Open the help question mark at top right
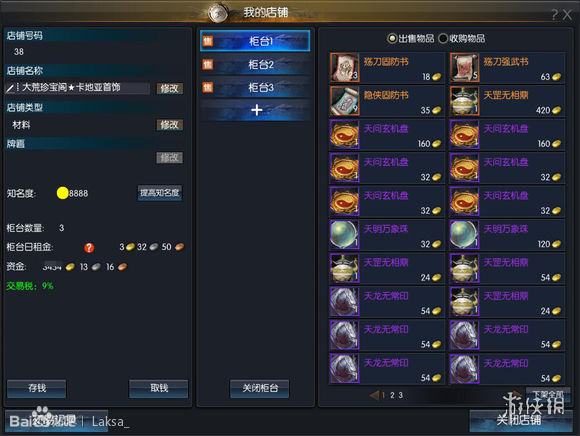The image size is (580, 436). (x=555, y=14)
